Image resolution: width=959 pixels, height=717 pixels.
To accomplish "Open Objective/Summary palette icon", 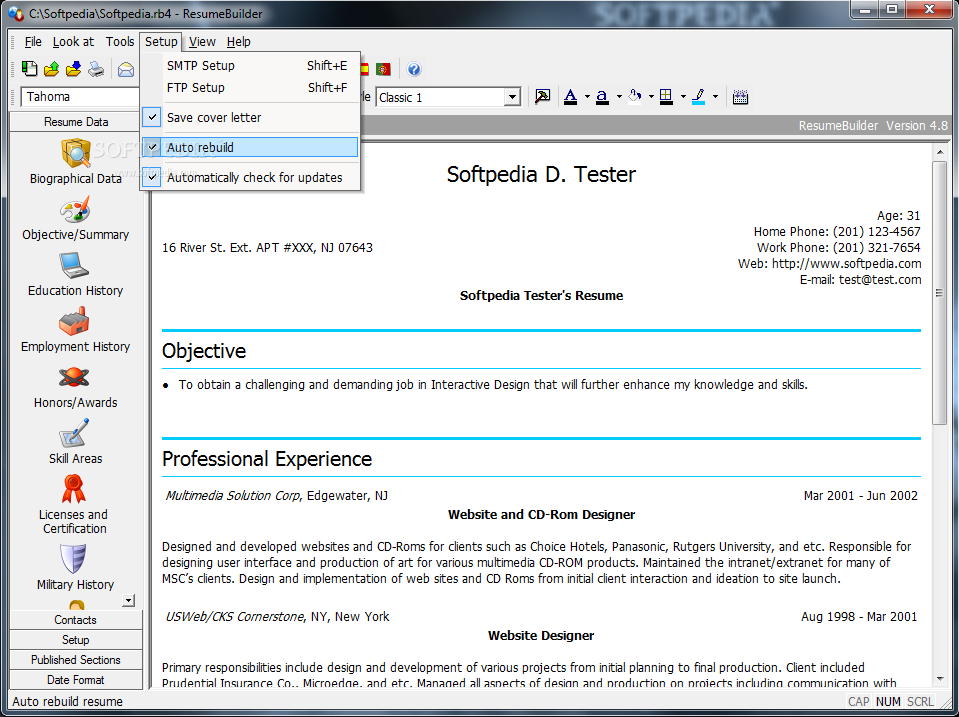I will click(x=75, y=210).
